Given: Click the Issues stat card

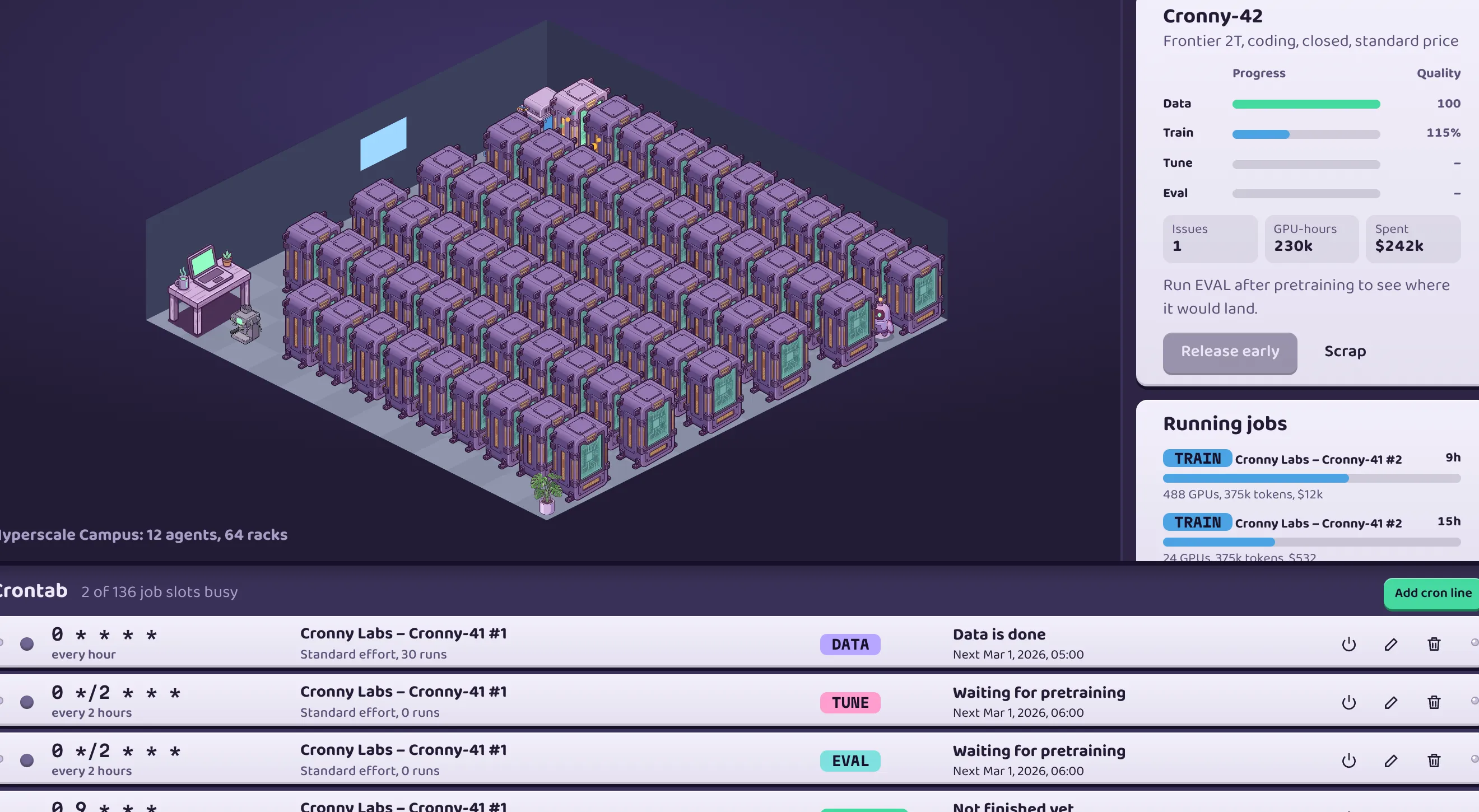Looking at the screenshot, I should coord(1210,239).
